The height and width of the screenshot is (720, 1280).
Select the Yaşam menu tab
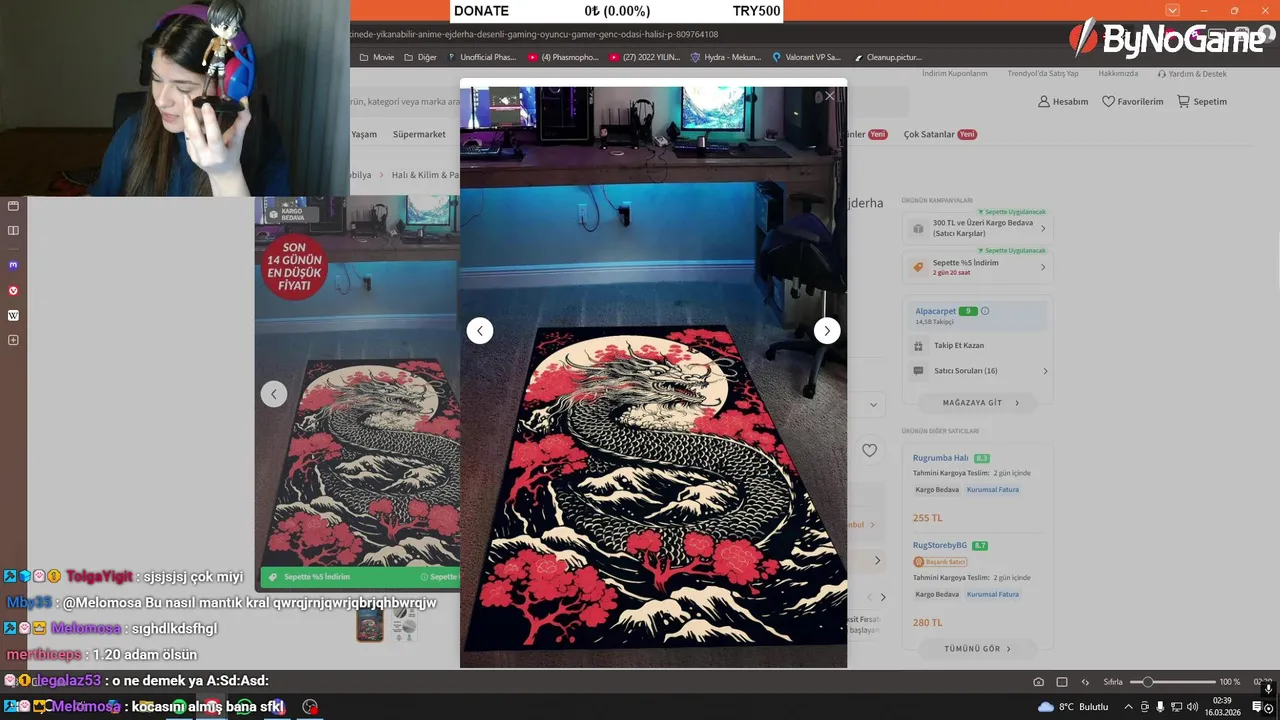click(x=364, y=134)
